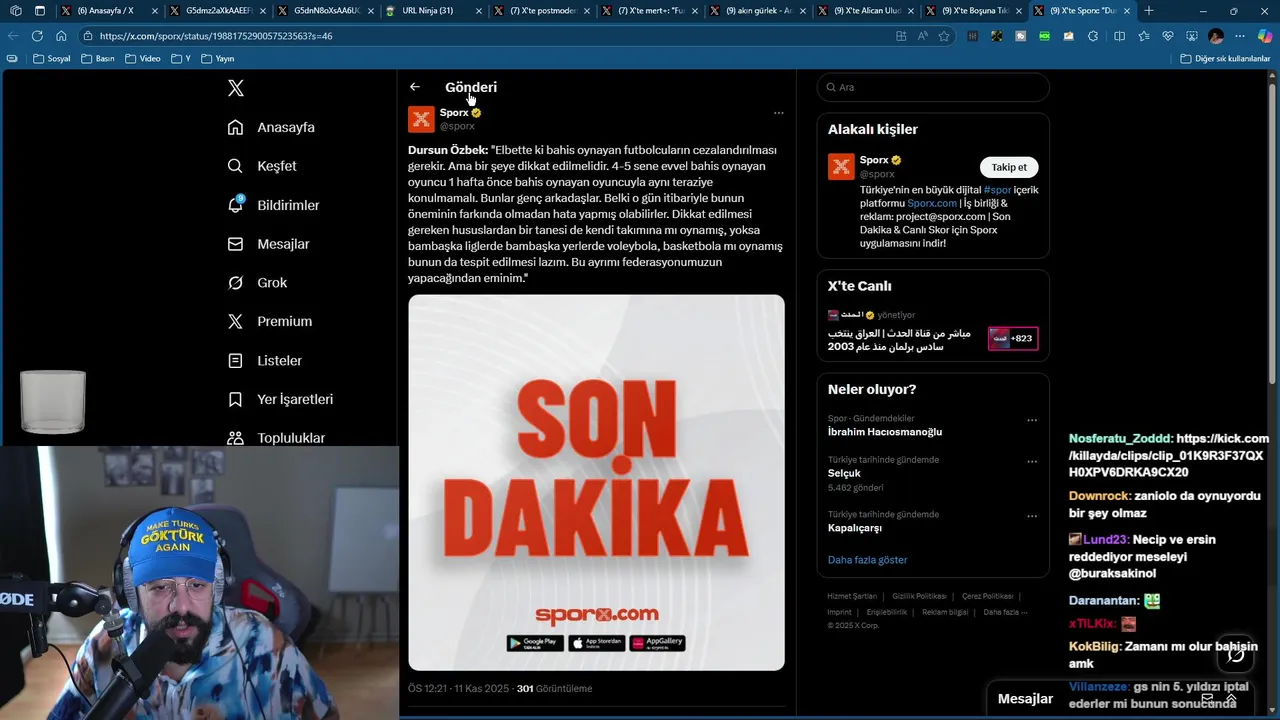The height and width of the screenshot is (720, 1280).
Task: Open the Son Dakika post image
Action: pos(596,482)
